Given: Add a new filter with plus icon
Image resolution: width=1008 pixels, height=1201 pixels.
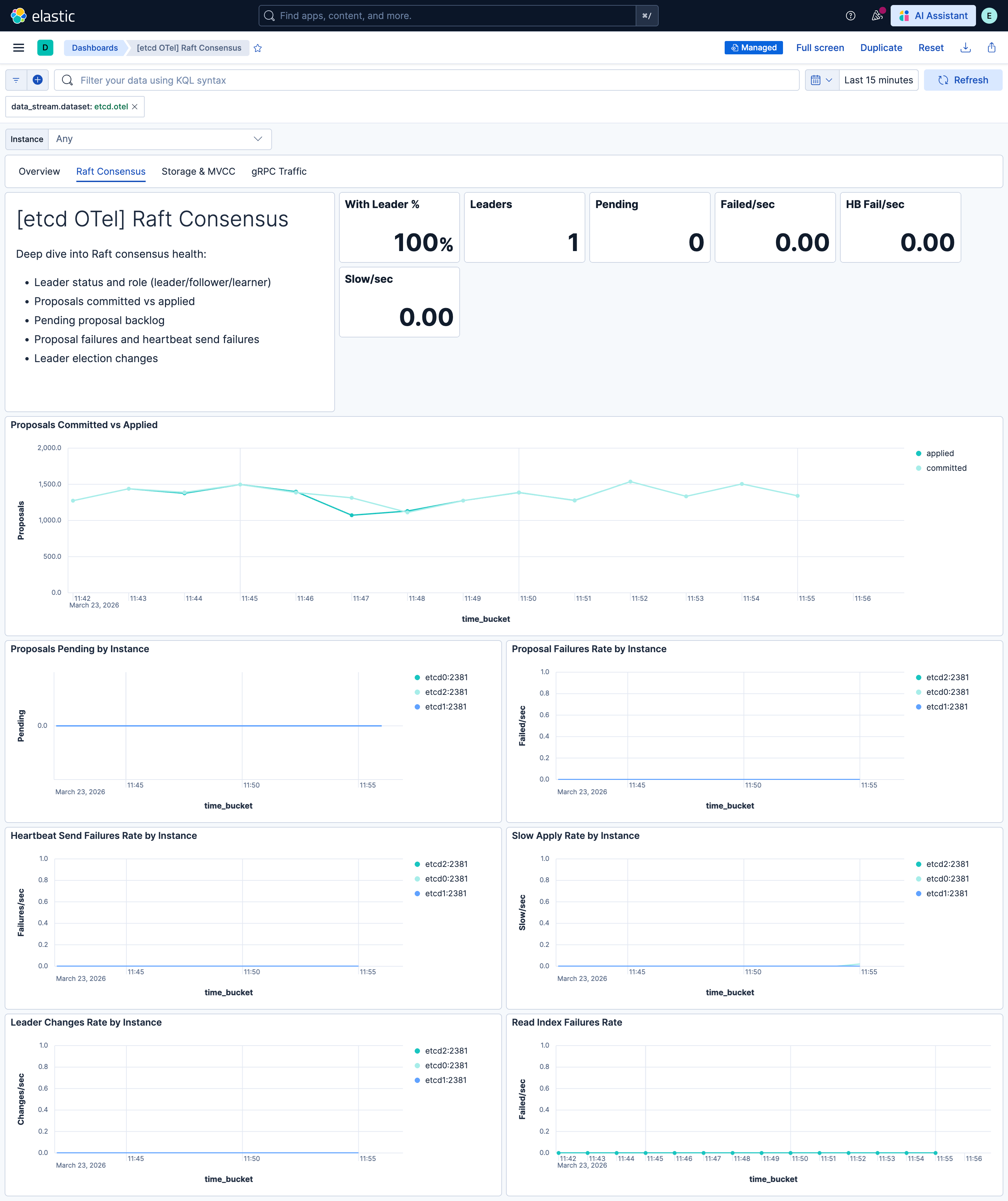Looking at the screenshot, I should (38, 80).
